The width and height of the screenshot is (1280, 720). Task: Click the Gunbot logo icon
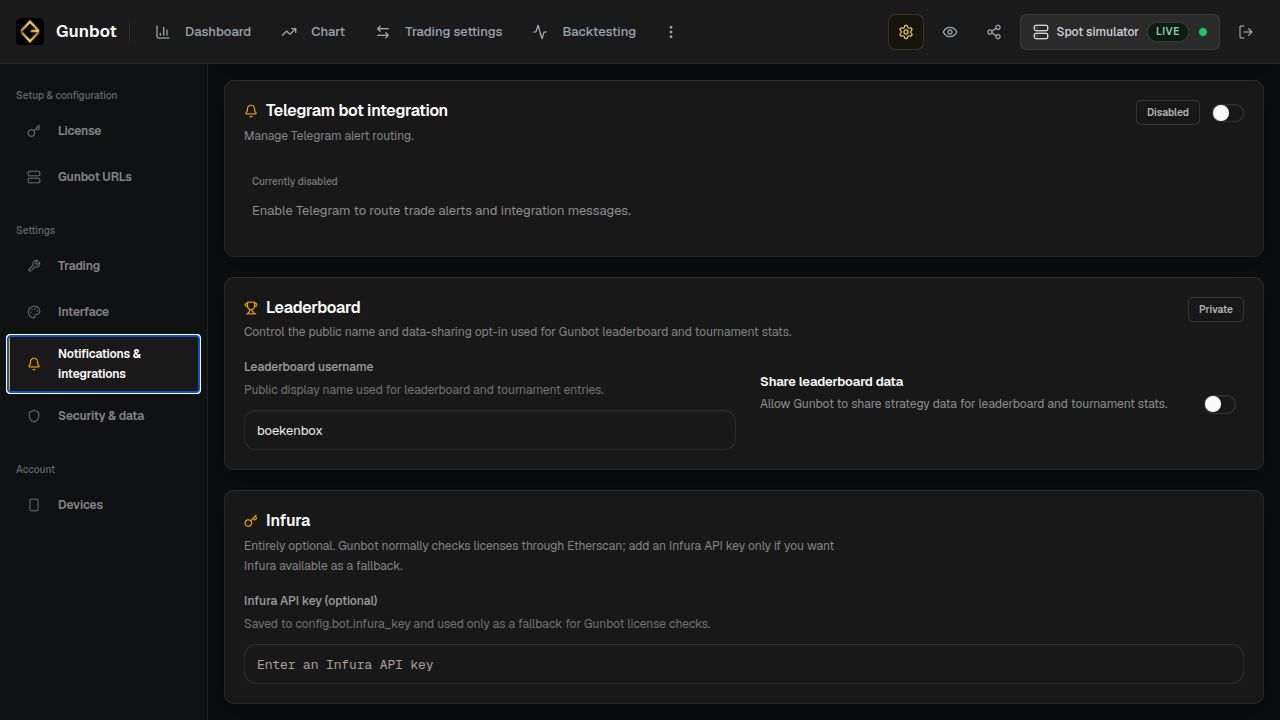(30, 32)
